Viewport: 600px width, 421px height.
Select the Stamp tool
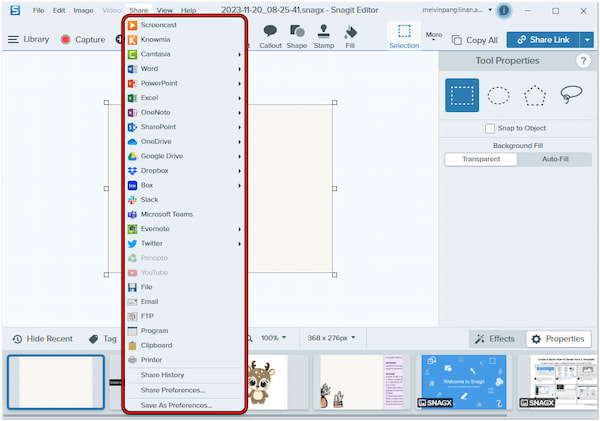click(324, 36)
